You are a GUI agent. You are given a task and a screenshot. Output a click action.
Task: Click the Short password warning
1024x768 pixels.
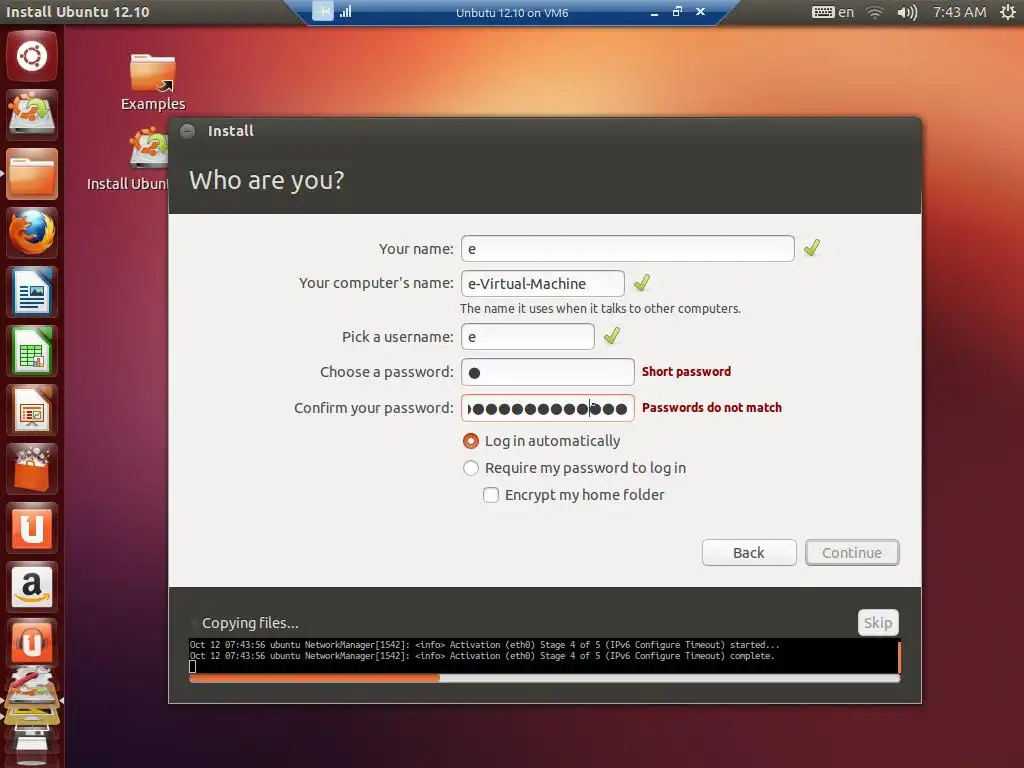tap(686, 372)
